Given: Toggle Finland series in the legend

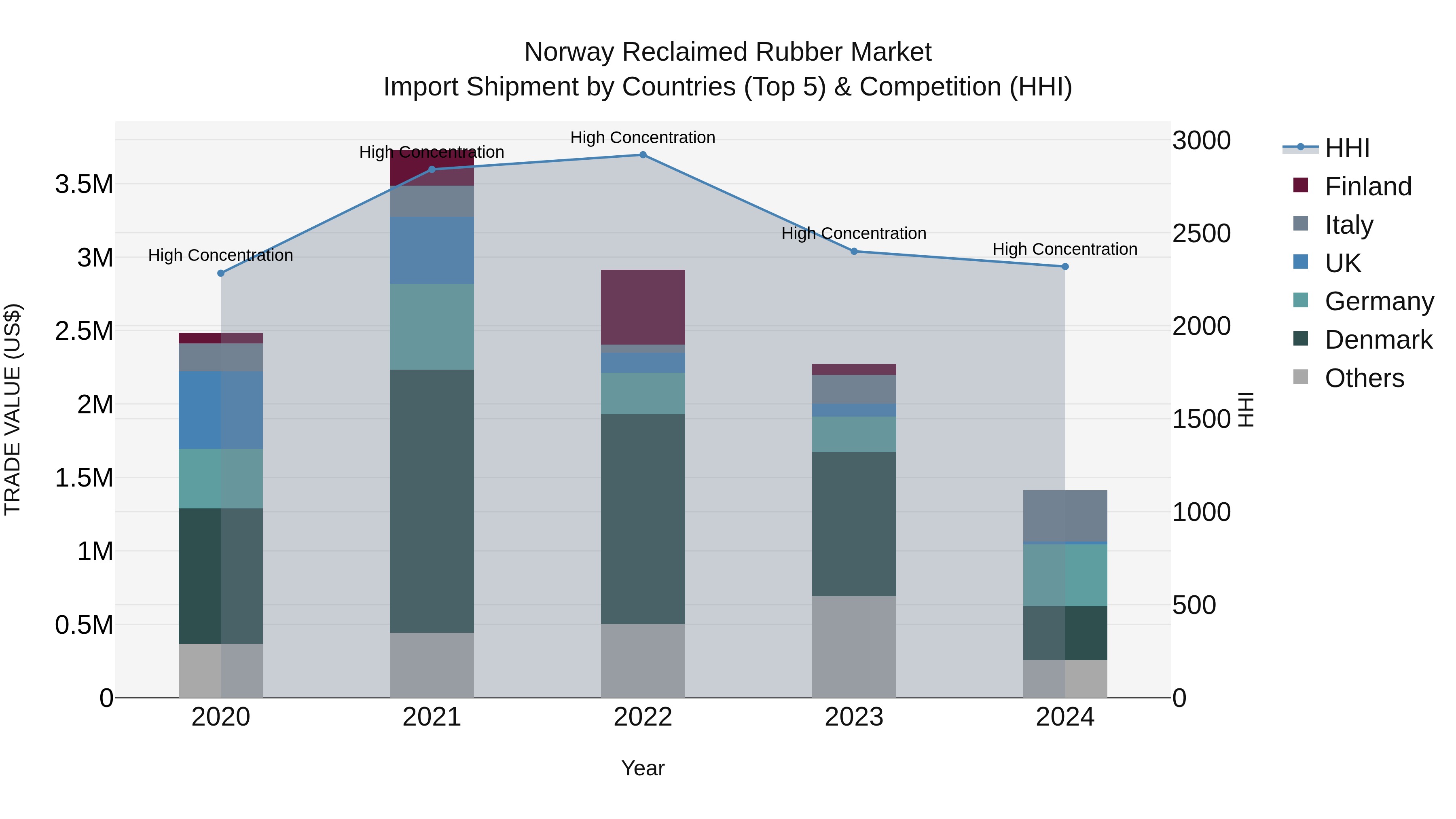Looking at the screenshot, I should [1352, 186].
